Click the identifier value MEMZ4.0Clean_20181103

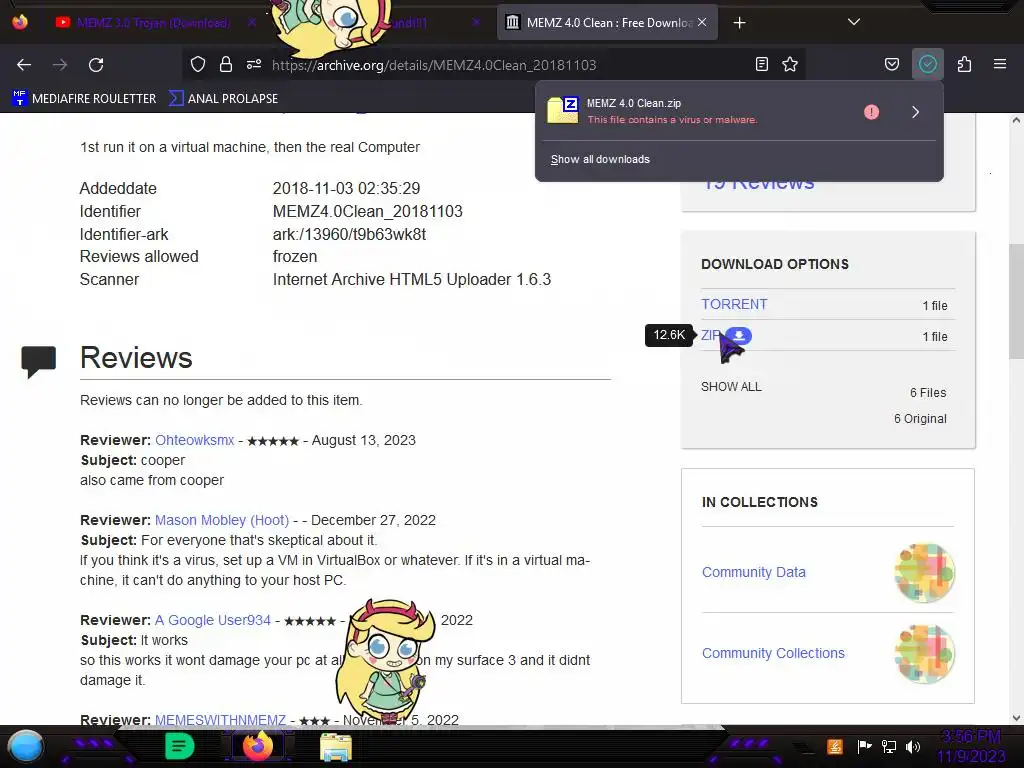tap(368, 212)
